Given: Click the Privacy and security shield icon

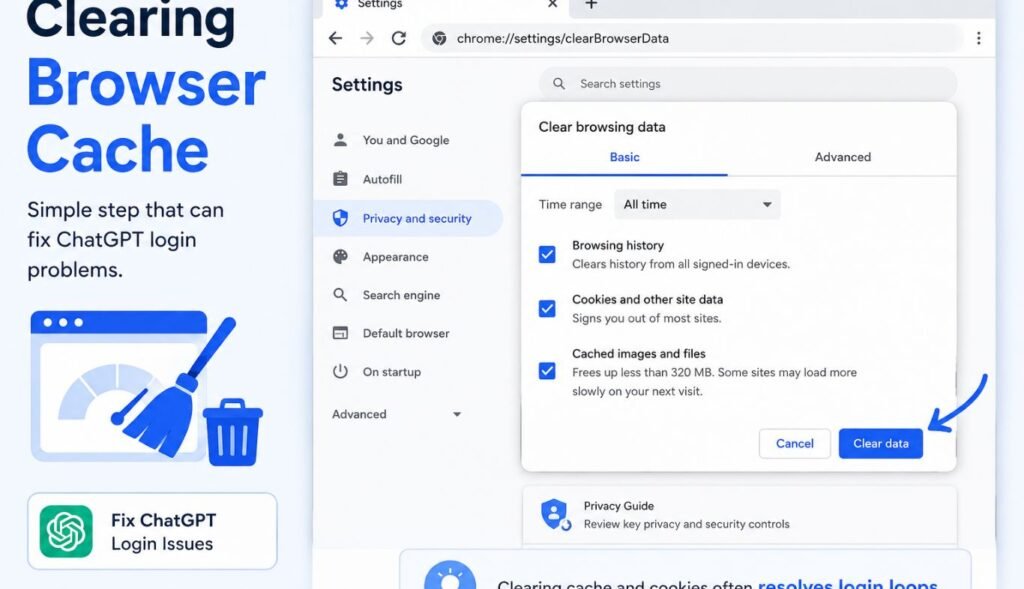Looking at the screenshot, I should (x=340, y=218).
